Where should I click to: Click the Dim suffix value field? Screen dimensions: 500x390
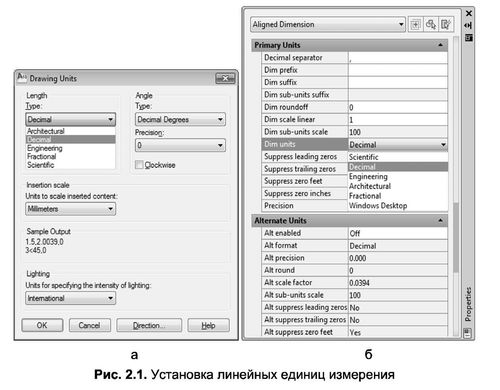pos(398,82)
